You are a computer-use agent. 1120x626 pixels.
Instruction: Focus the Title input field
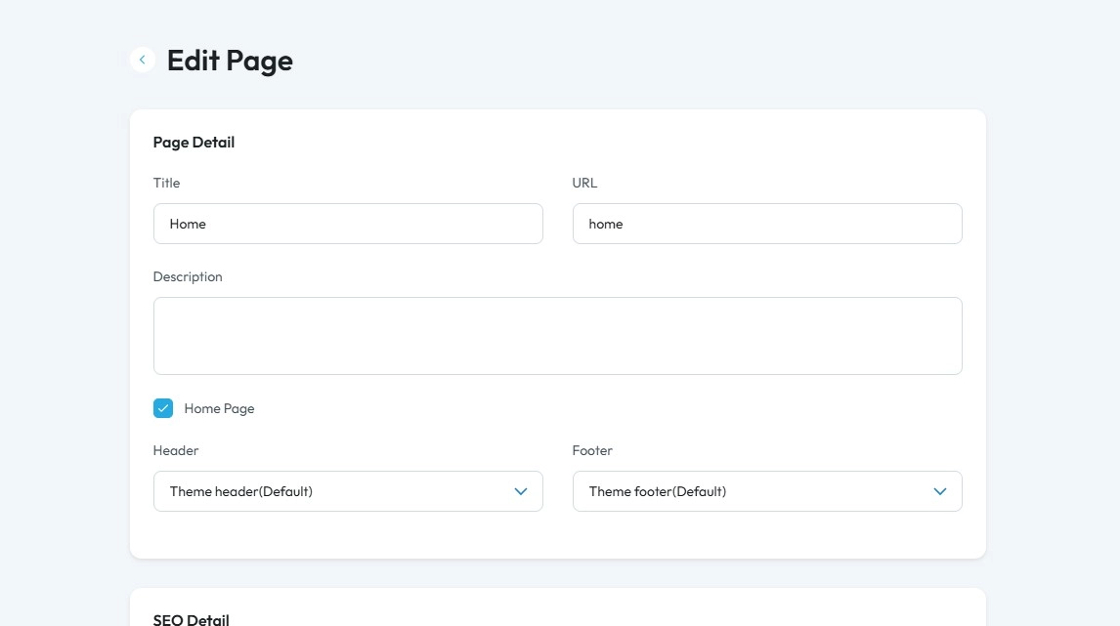347,224
